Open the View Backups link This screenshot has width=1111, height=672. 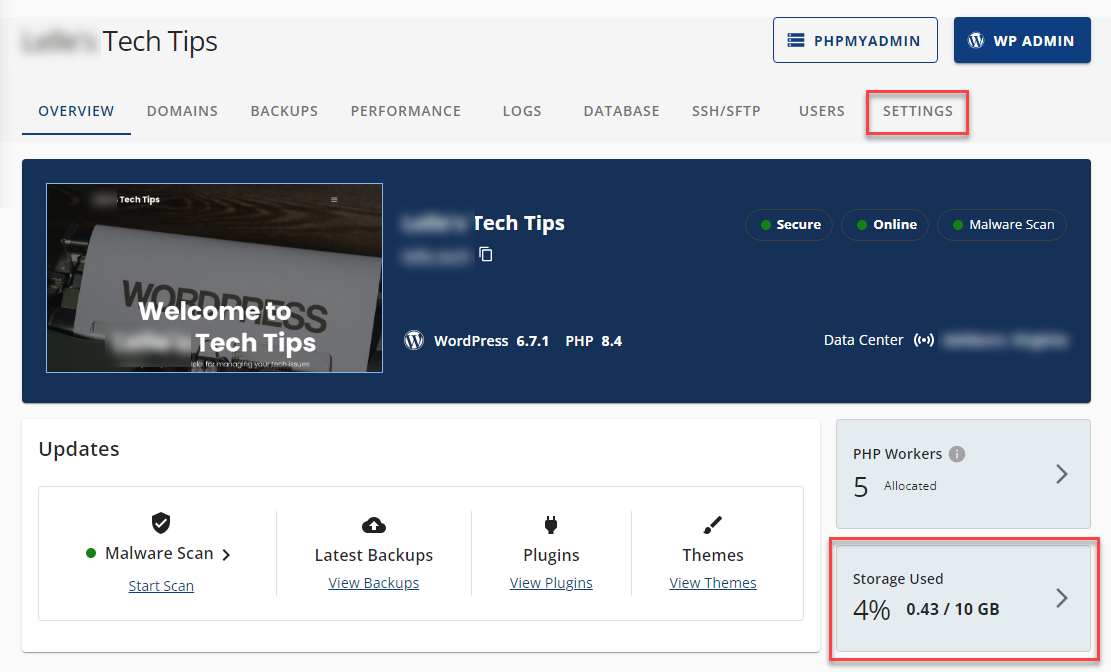(373, 583)
